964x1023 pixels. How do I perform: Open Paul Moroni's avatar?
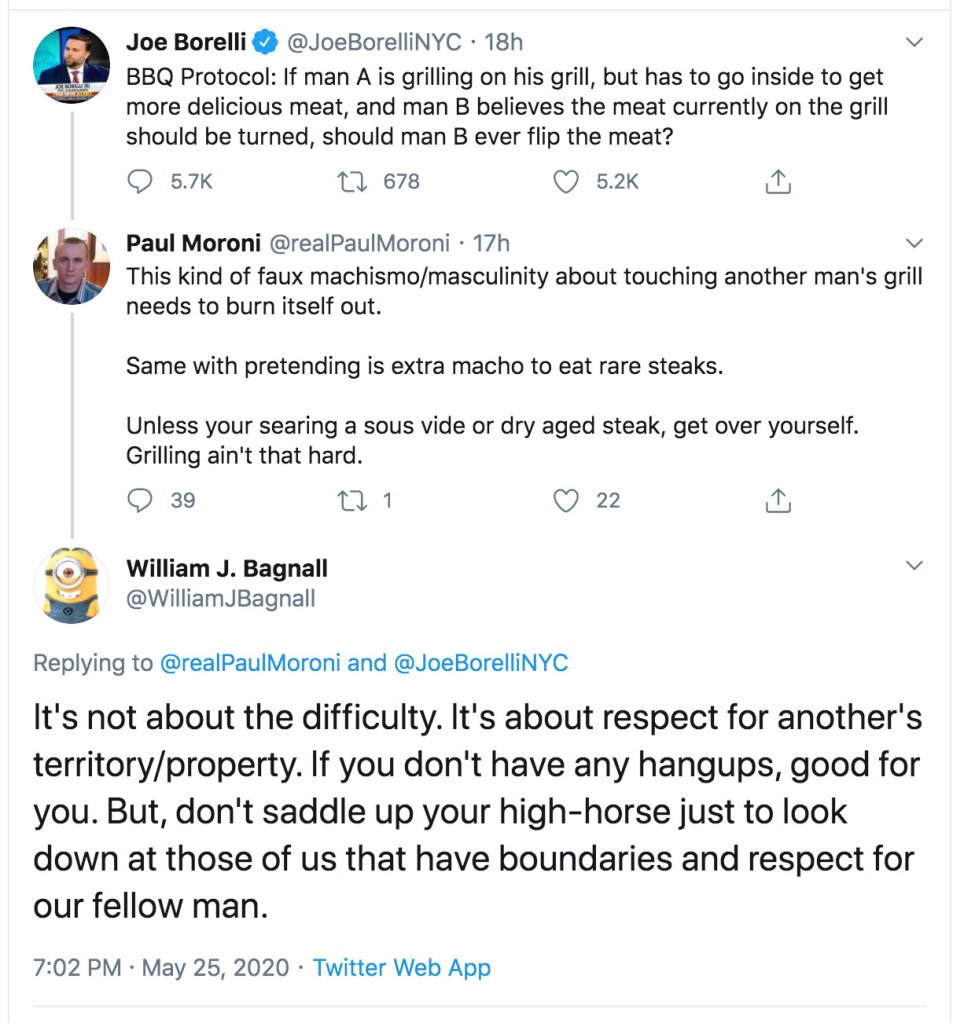click(71, 265)
